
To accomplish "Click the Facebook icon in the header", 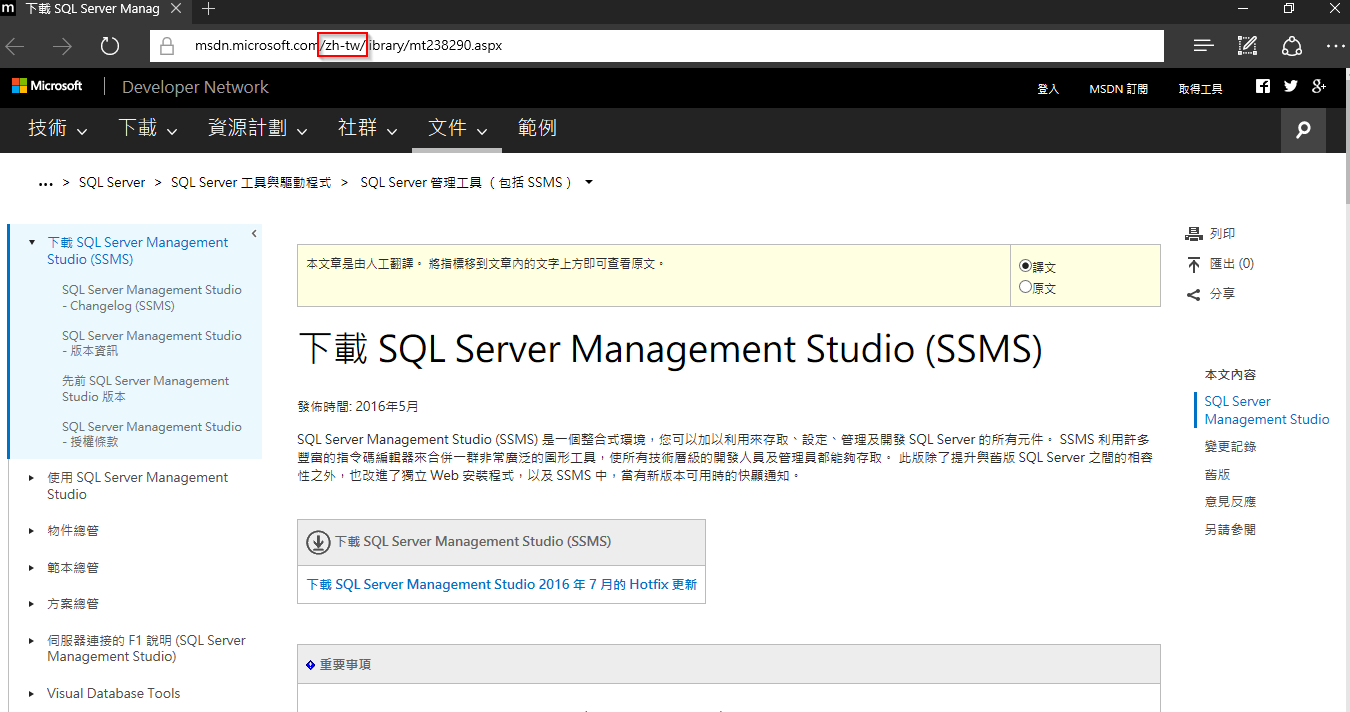I will (1262, 86).
